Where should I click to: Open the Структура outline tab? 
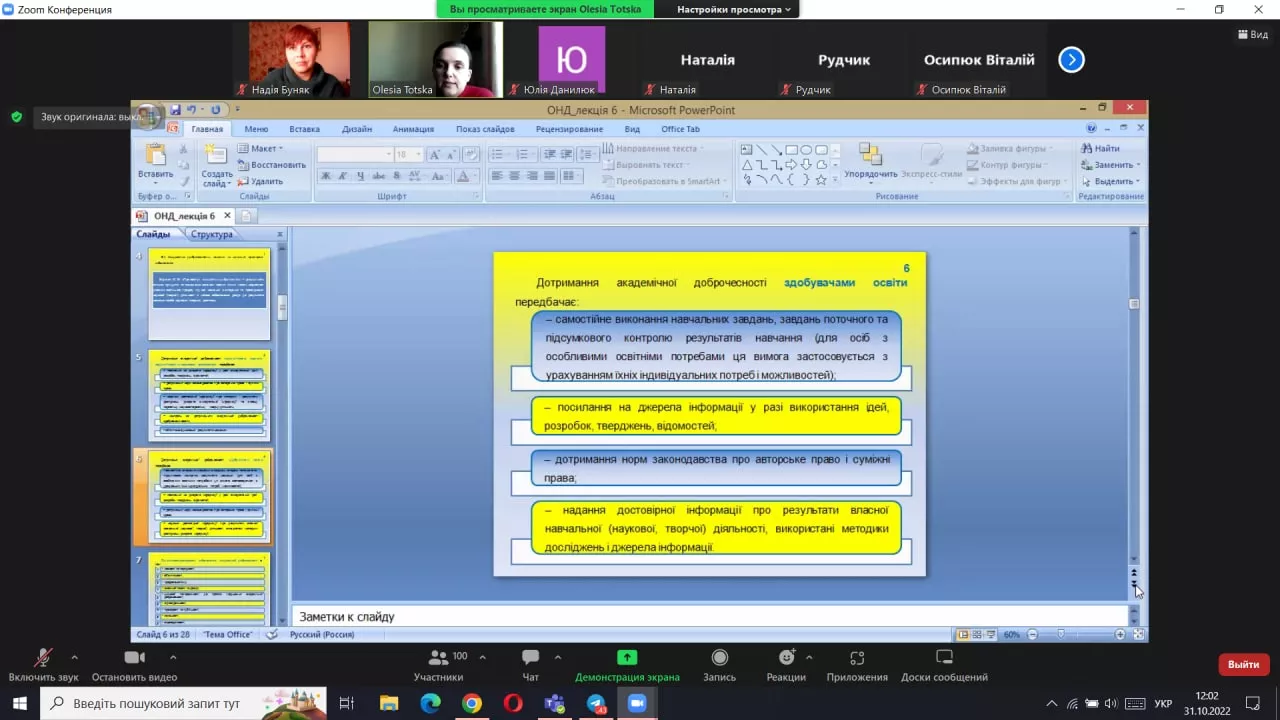[211, 234]
